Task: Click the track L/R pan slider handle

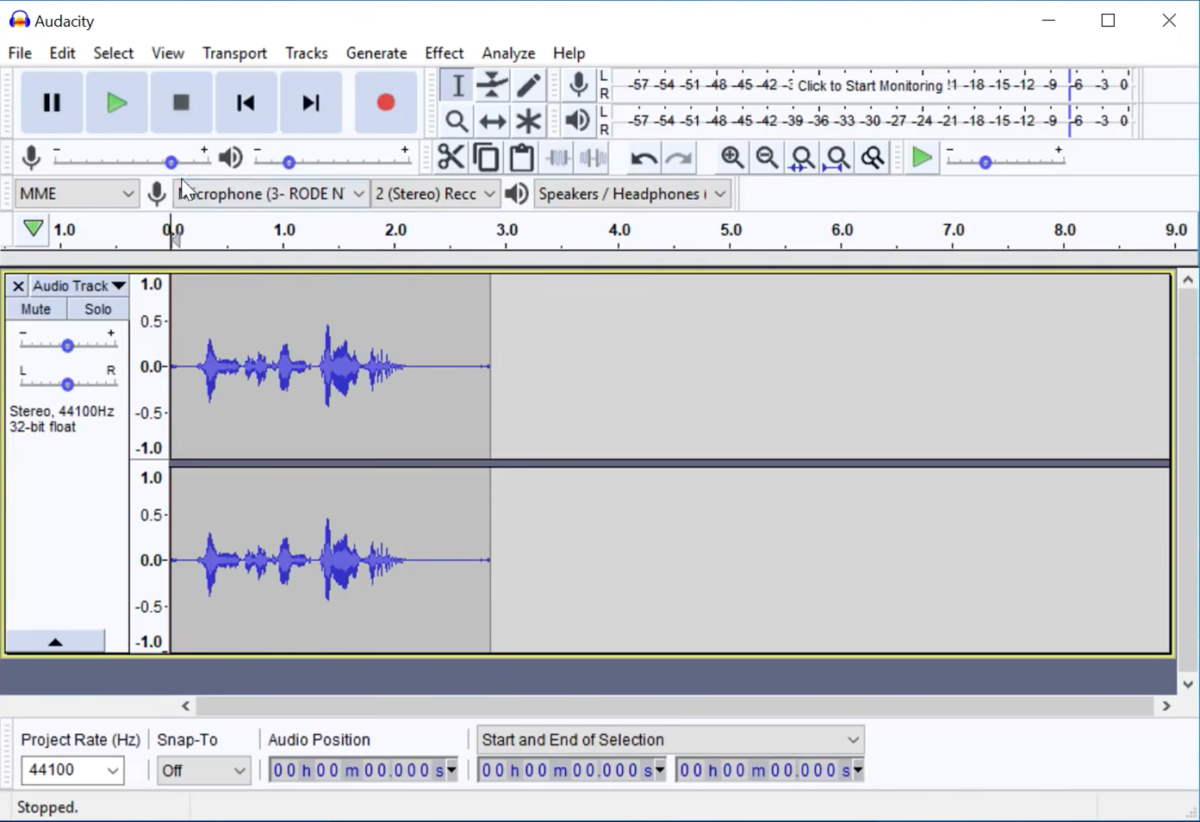Action: pos(67,384)
